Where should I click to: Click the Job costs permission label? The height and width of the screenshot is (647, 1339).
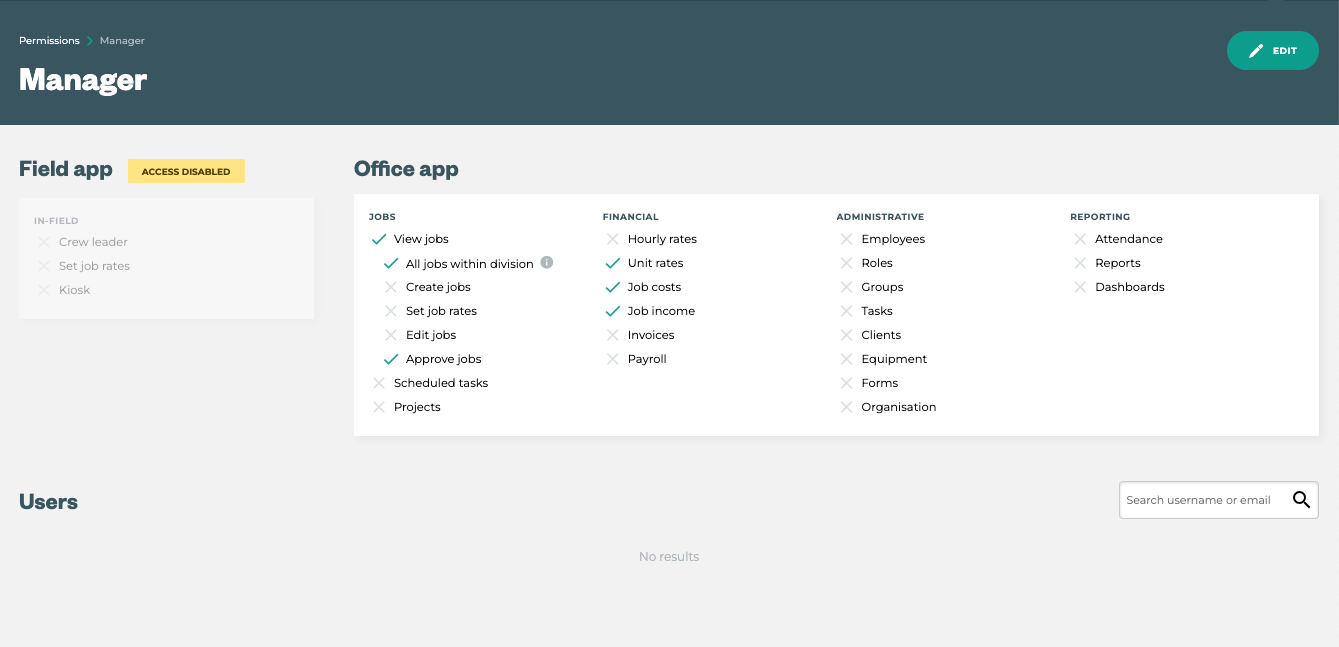coord(654,287)
